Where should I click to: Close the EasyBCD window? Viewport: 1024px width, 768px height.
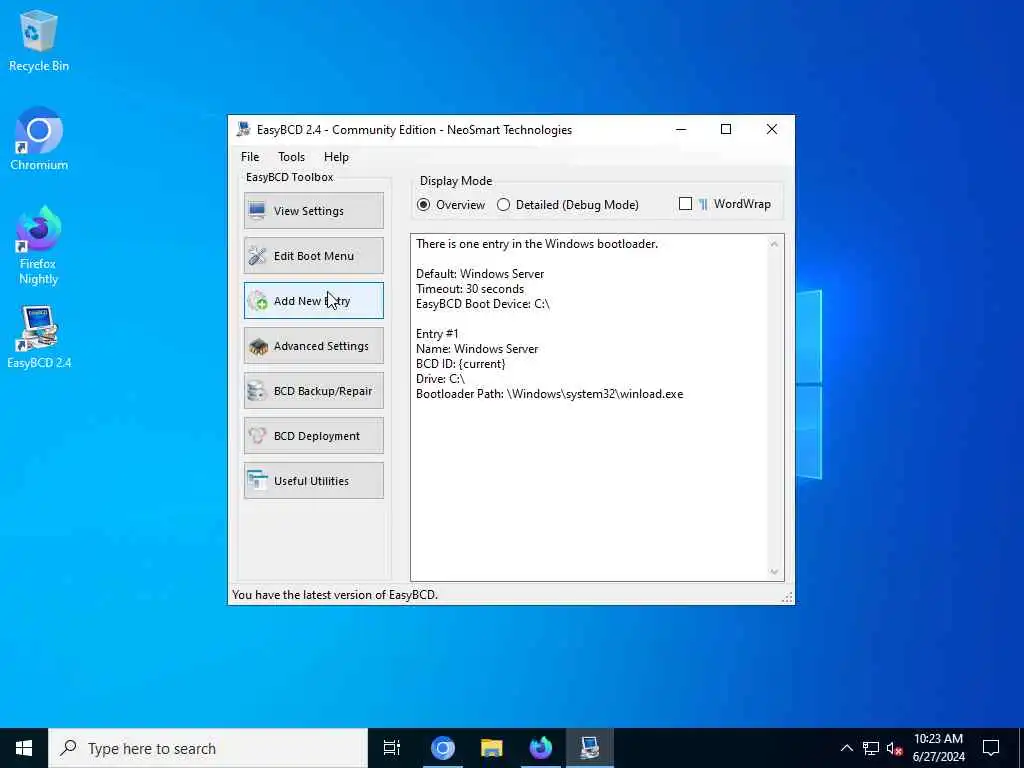[772, 129]
